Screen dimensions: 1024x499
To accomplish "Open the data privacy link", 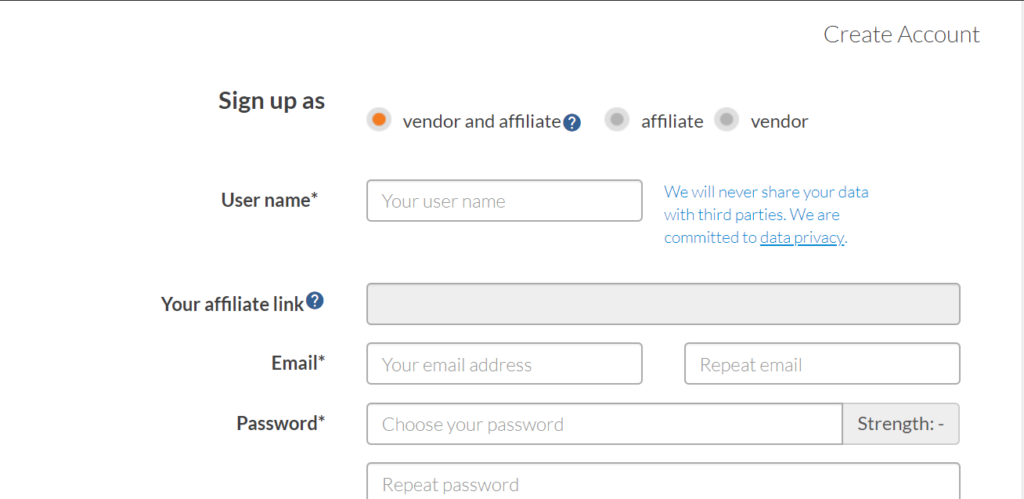I will tap(802, 238).
